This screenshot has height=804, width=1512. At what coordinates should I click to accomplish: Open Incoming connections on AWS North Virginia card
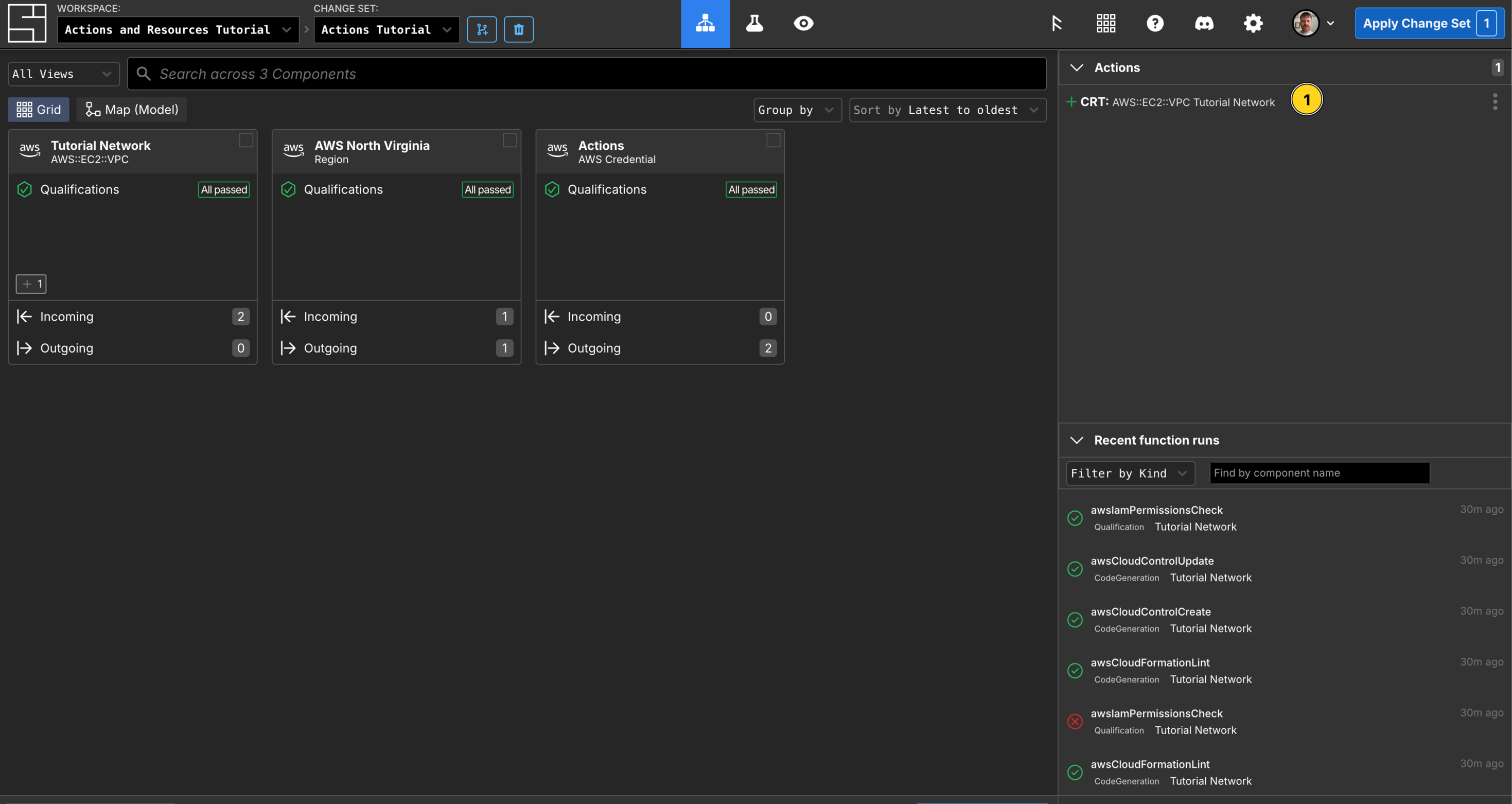point(396,317)
